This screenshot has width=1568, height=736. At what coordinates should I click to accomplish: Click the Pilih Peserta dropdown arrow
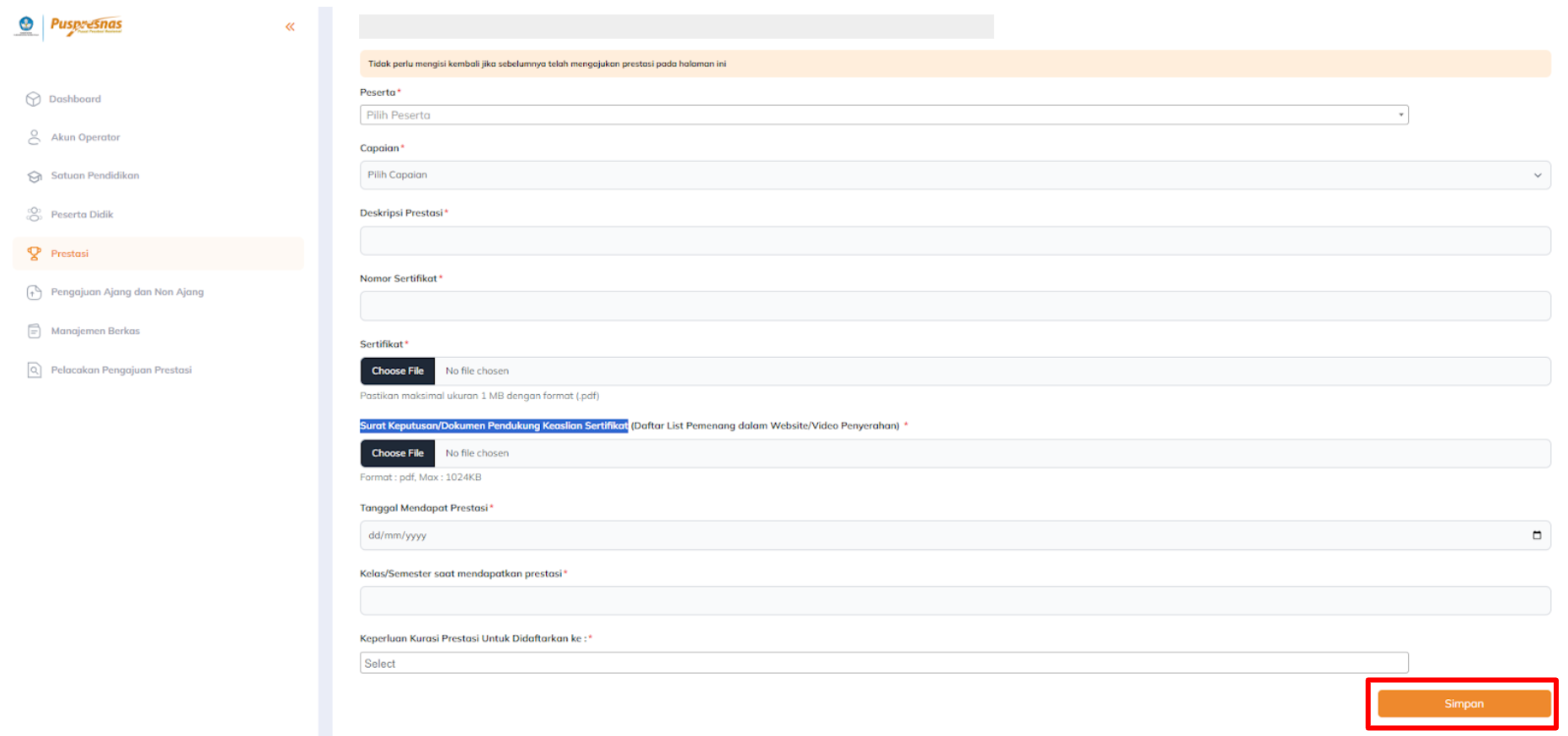1401,115
